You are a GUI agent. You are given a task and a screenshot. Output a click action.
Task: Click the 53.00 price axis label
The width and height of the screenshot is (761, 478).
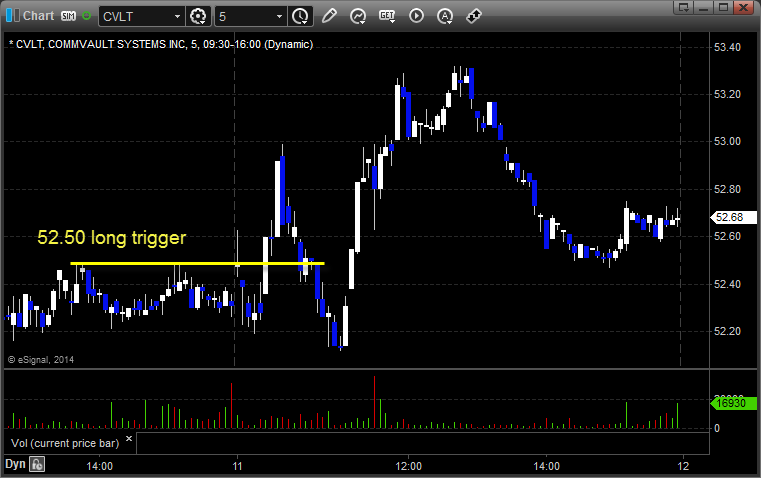[727, 141]
